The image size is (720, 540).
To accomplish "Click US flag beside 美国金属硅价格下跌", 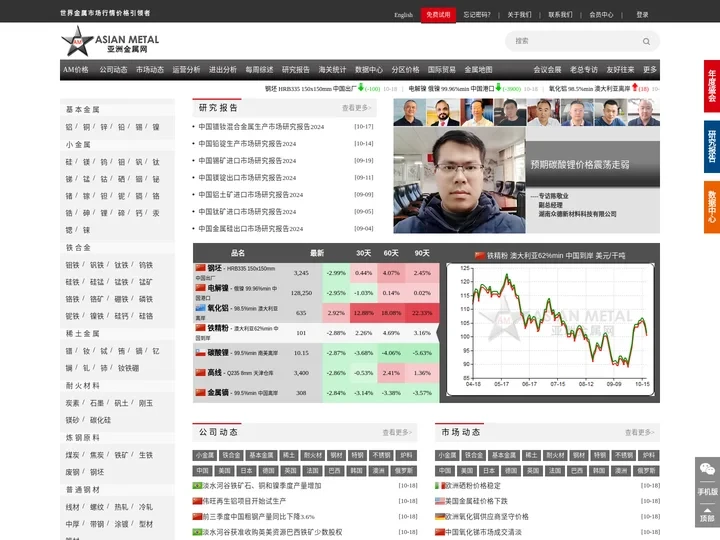I will click(x=440, y=501).
